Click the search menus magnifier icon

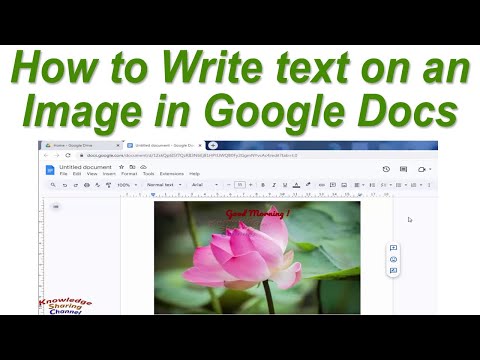tap(53, 185)
